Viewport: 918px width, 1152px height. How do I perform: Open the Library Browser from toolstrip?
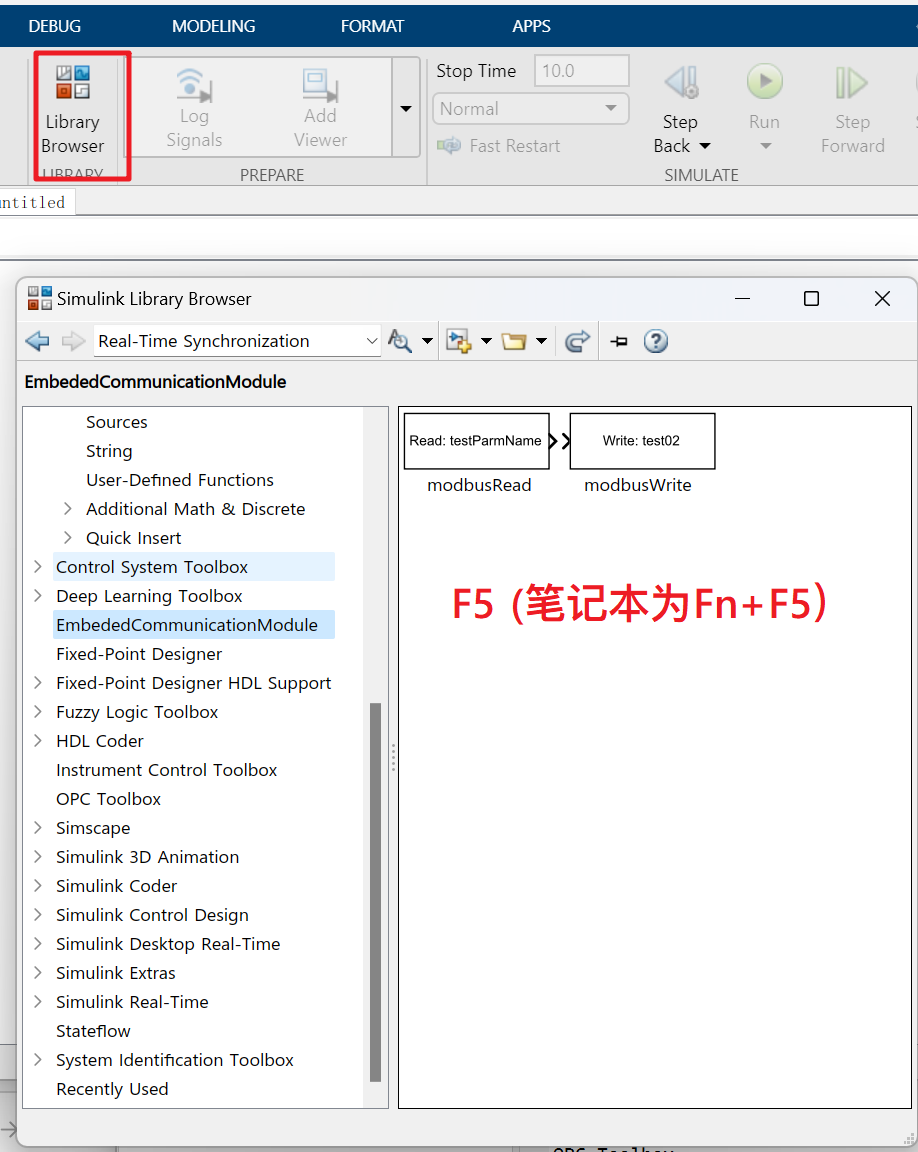[x=73, y=110]
